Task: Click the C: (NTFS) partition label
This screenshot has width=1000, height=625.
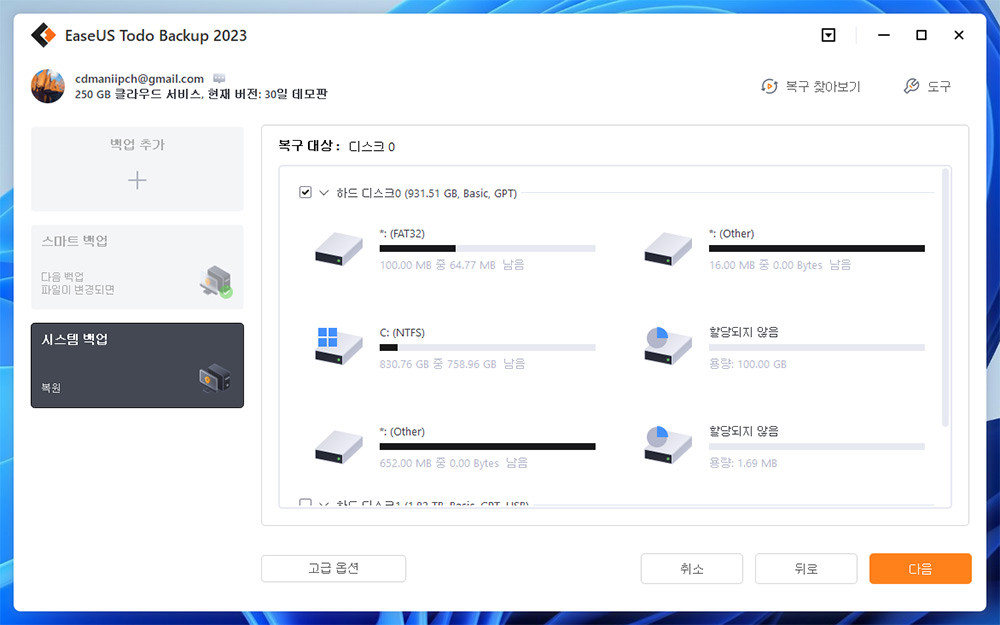Action: [402, 332]
